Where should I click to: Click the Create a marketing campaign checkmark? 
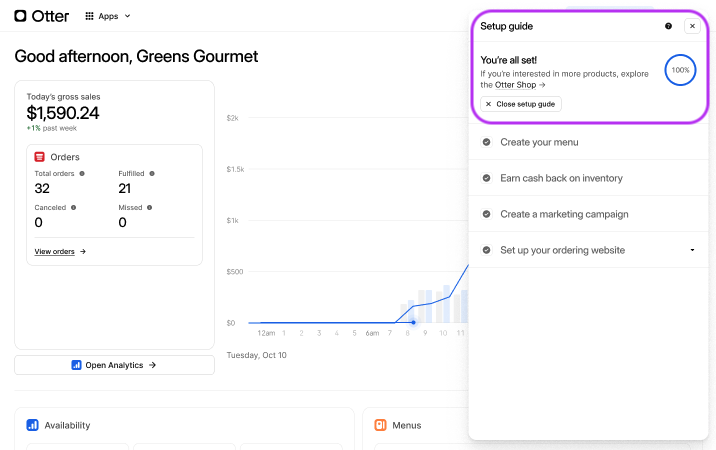[486, 214]
